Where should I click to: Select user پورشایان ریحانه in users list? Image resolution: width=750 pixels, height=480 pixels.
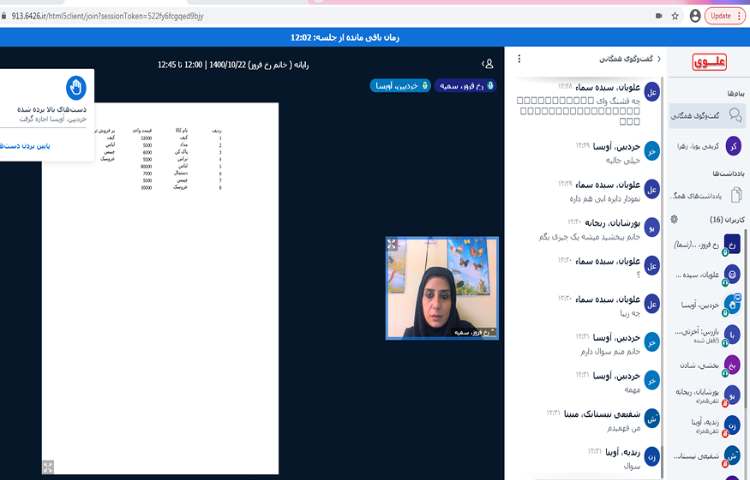click(707, 395)
